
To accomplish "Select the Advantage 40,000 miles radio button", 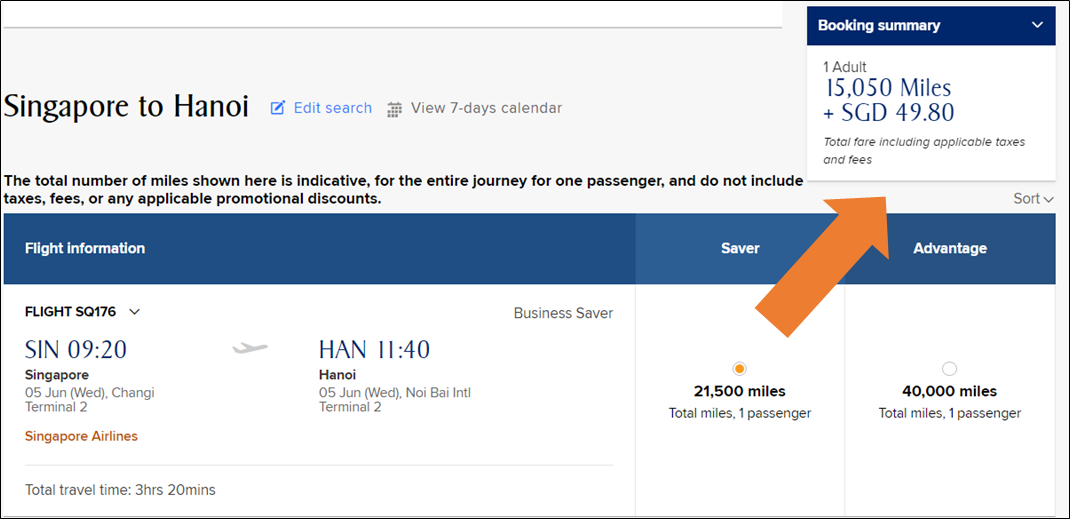I will pos(949,369).
